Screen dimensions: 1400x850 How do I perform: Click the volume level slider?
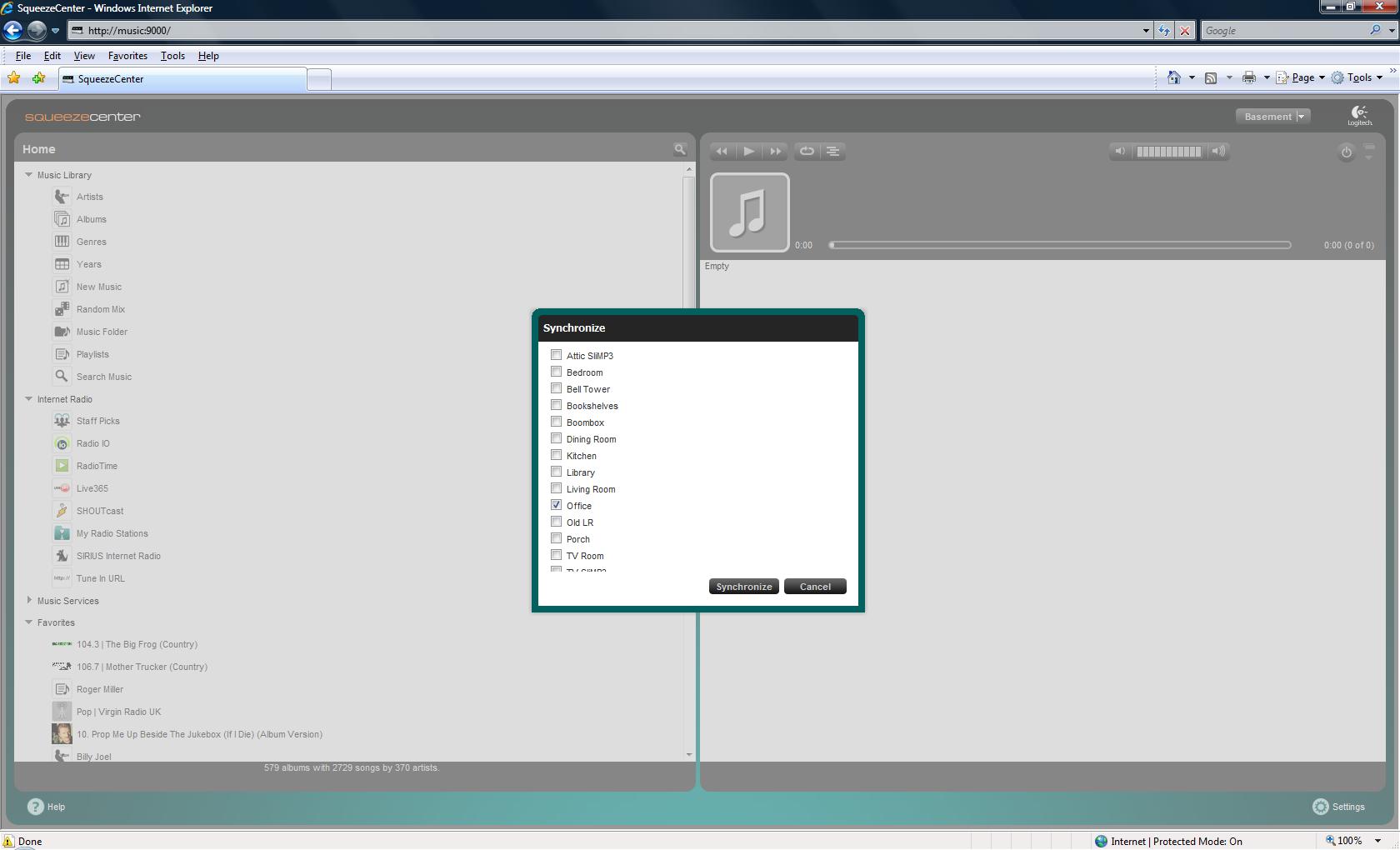(1168, 152)
